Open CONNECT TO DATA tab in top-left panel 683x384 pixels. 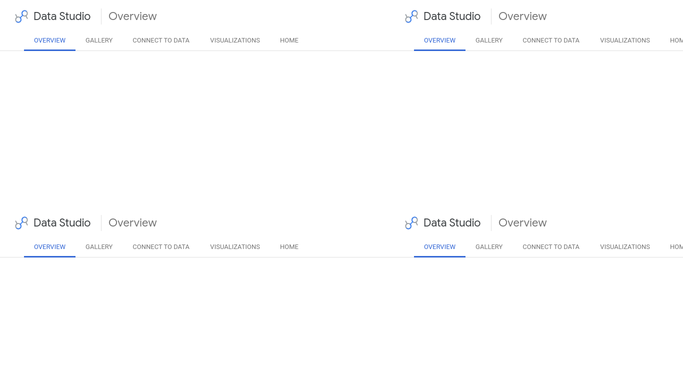[x=161, y=40]
